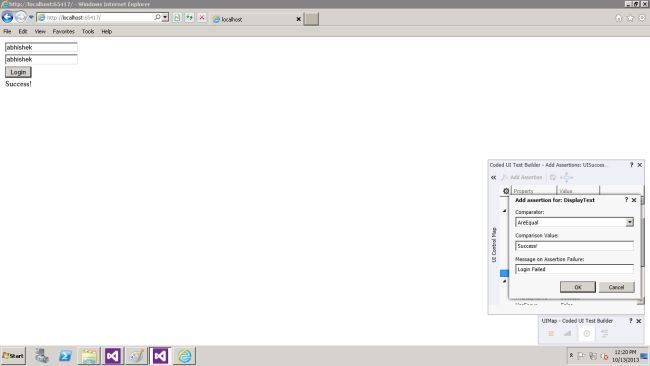Open the View menu
650x366 pixels.
pyautogui.click(x=40, y=32)
